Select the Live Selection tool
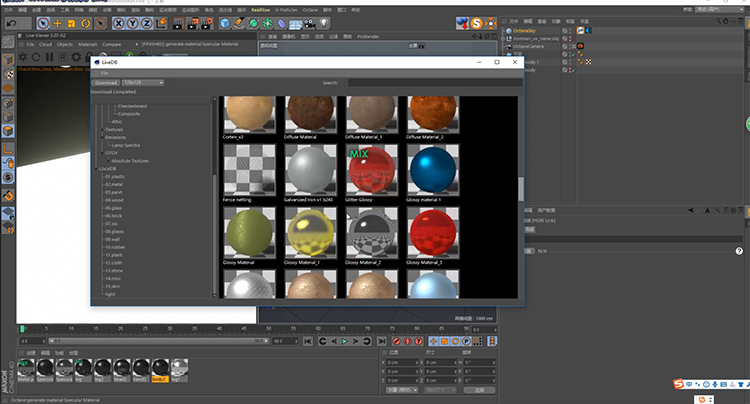The height and width of the screenshot is (404, 750). tap(43, 23)
